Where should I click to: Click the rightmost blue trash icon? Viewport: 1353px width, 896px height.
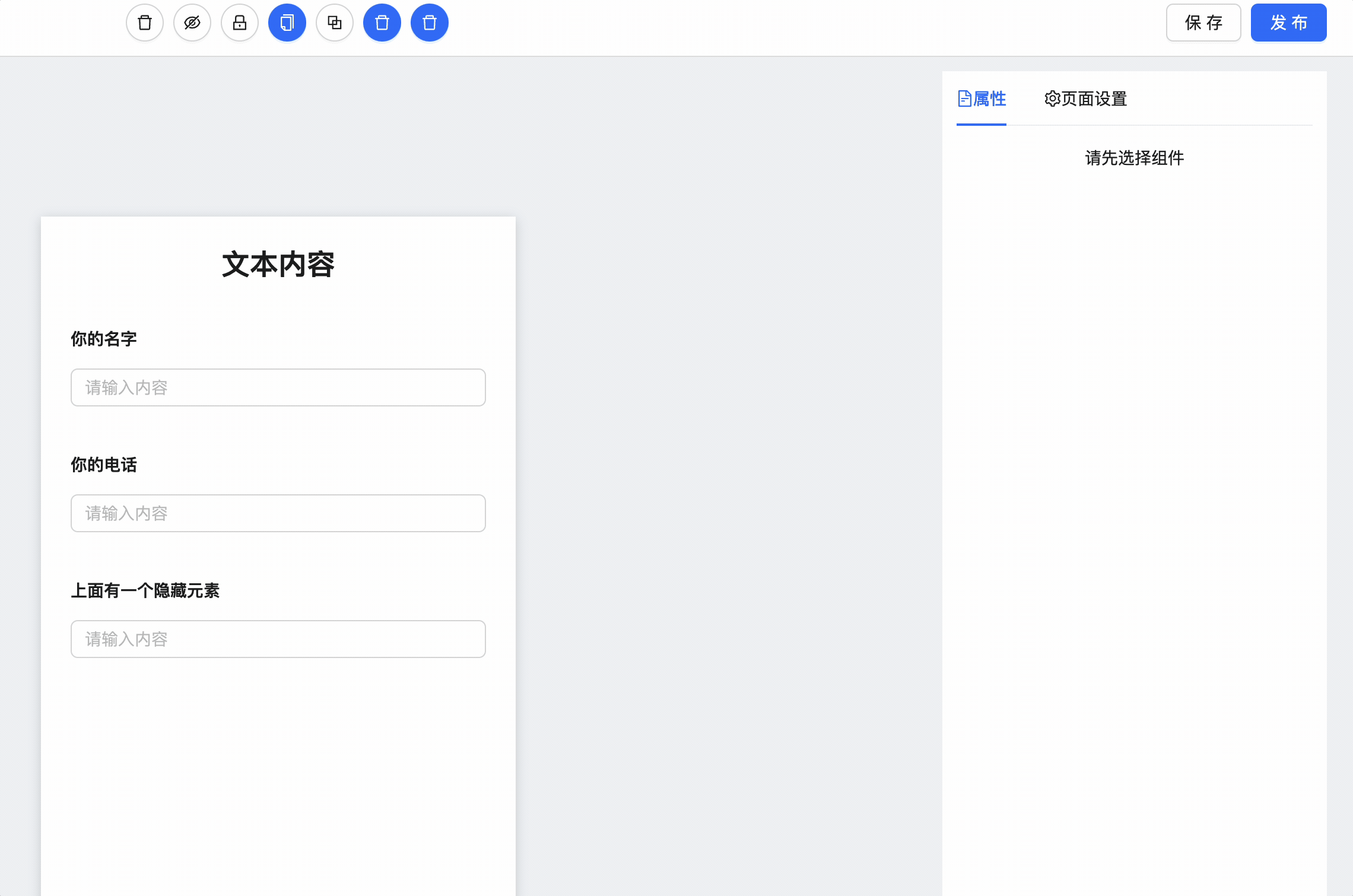[x=429, y=23]
